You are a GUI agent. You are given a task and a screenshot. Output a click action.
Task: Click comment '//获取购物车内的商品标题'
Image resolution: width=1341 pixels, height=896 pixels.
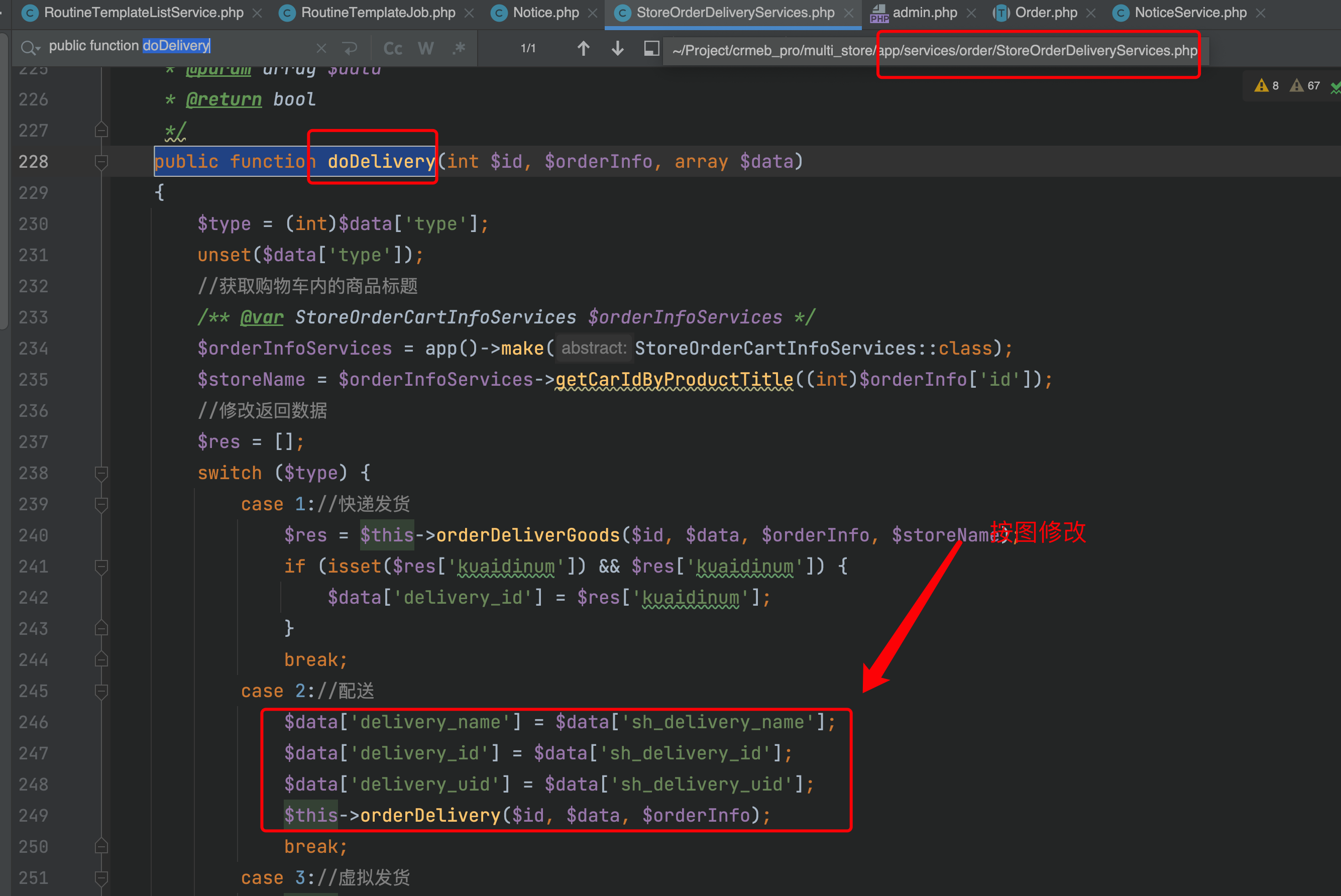(307, 286)
